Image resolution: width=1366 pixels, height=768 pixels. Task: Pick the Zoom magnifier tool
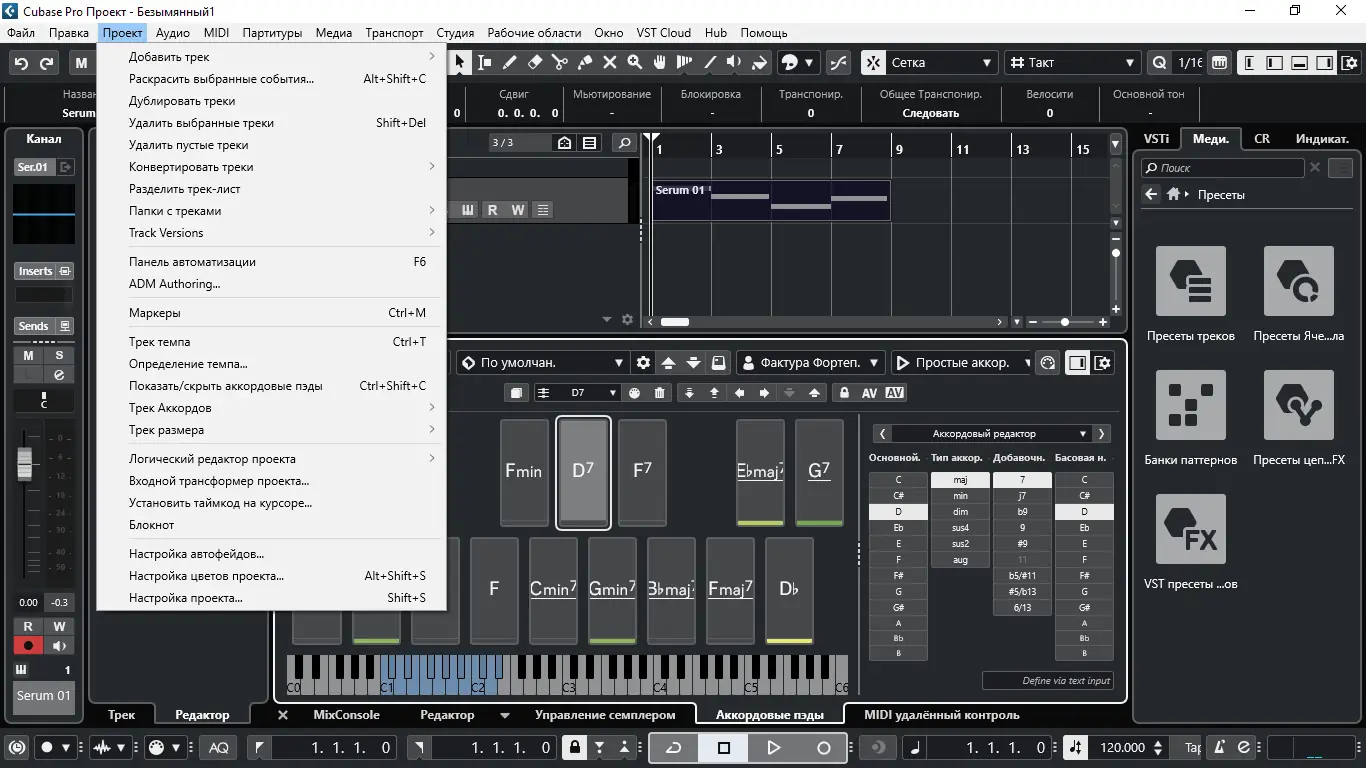pos(634,62)
